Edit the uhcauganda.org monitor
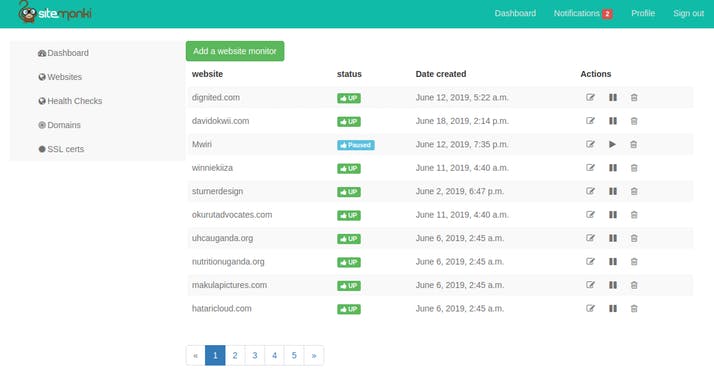Image resolution: width=714 pixels, height=380 pixels. coord(590,238)
